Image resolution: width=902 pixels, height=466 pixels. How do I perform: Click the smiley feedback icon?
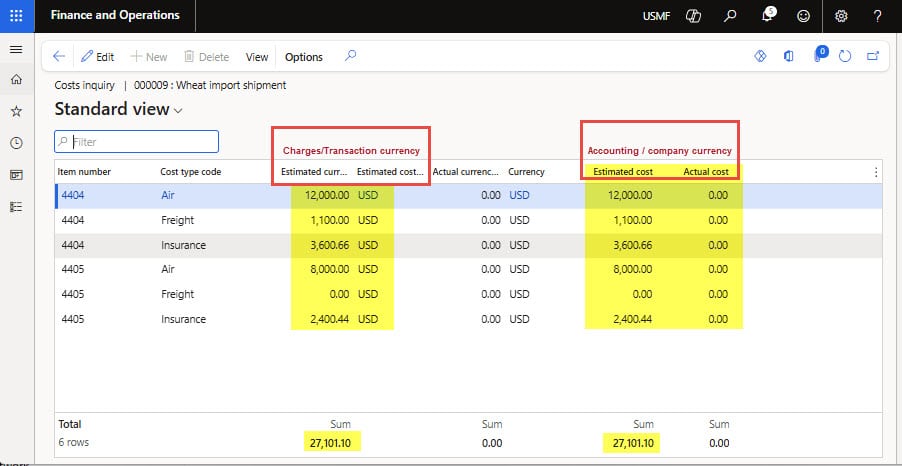(x=803, y=16)
